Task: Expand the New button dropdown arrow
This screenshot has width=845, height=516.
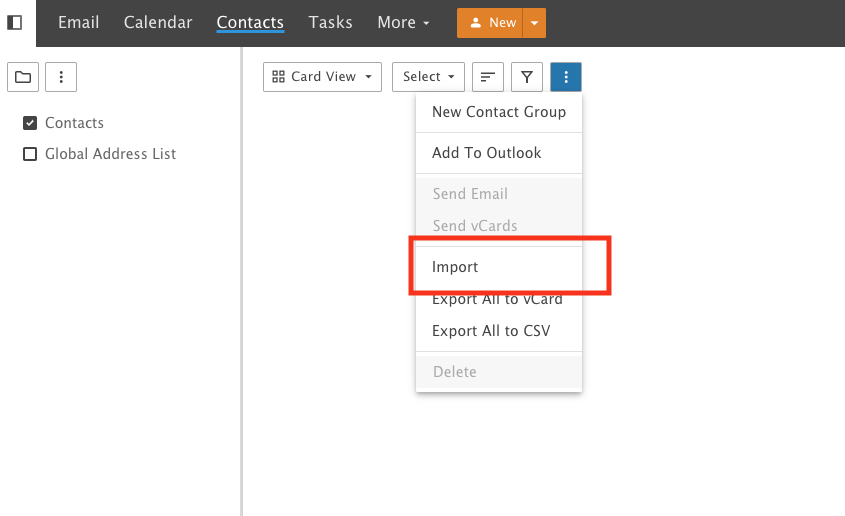Action: click(x=536, y=23)
